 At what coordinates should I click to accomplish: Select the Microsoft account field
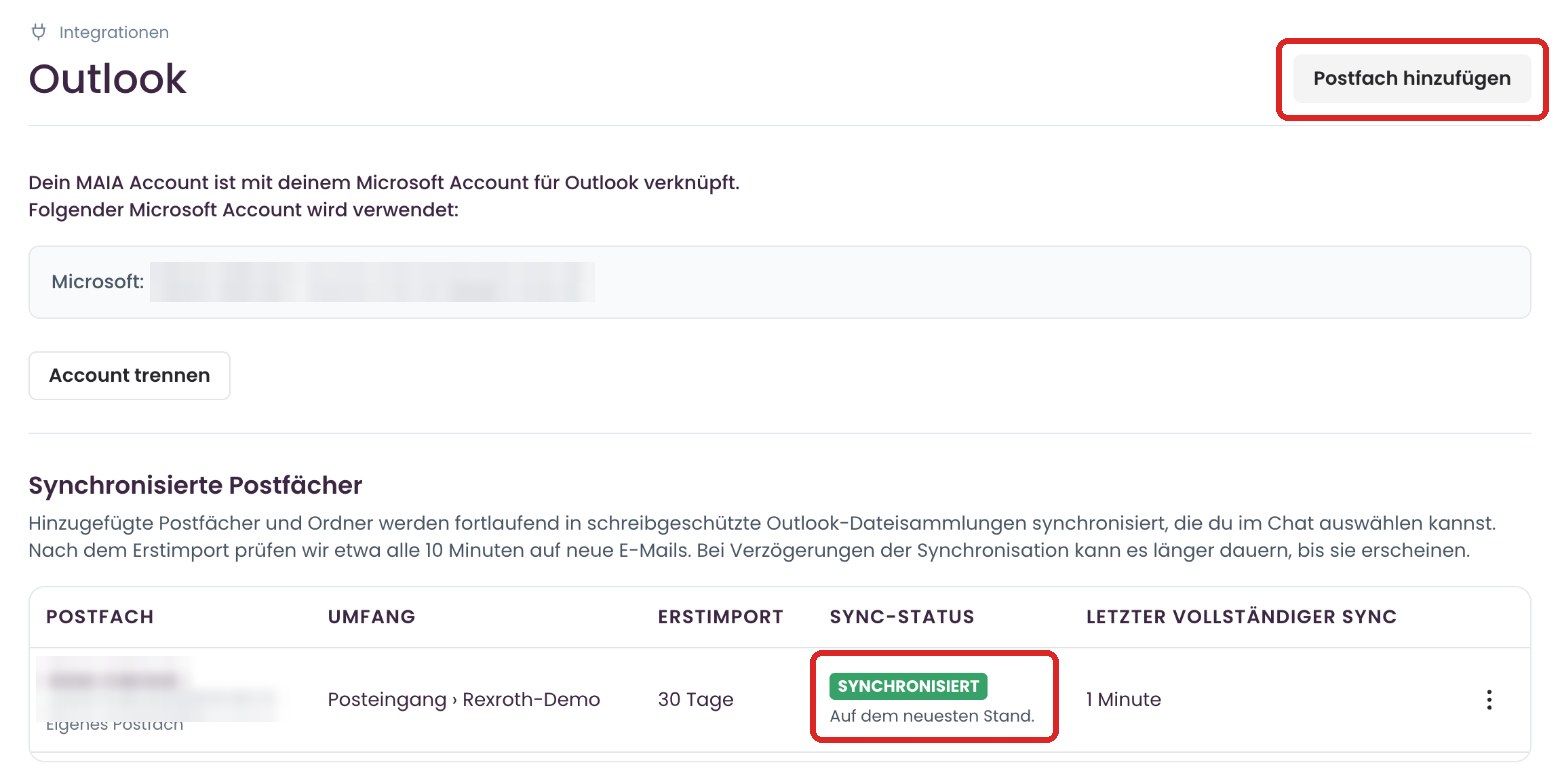click(780, 282)
